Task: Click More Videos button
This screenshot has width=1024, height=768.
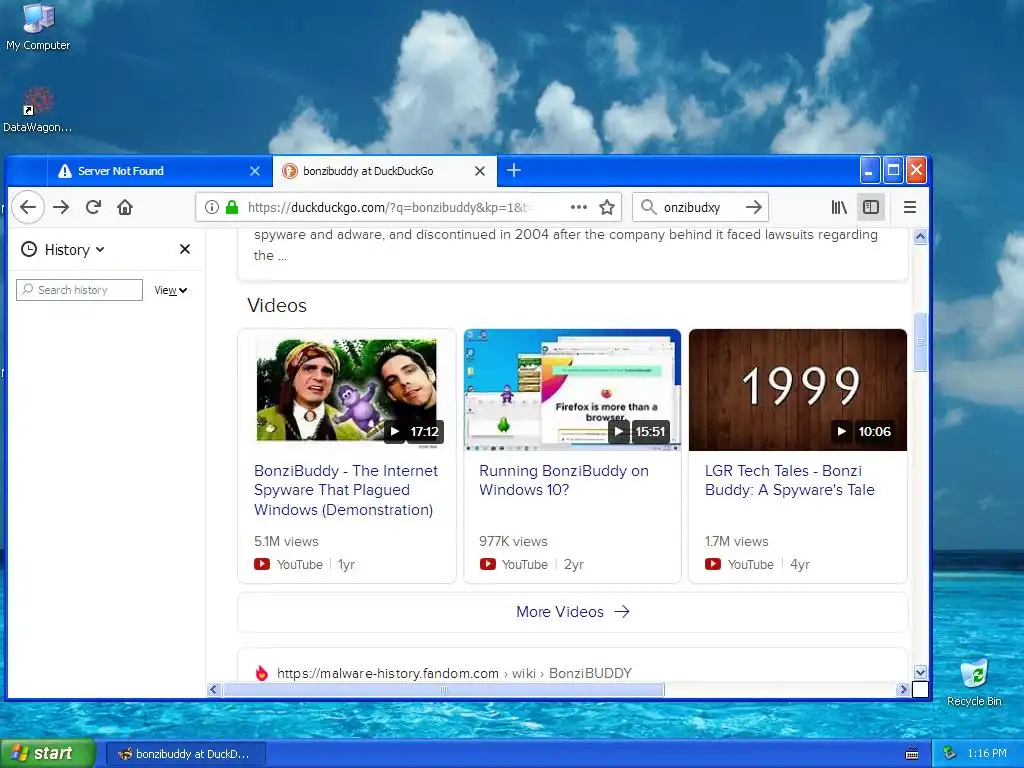Action: coord(573,612)
